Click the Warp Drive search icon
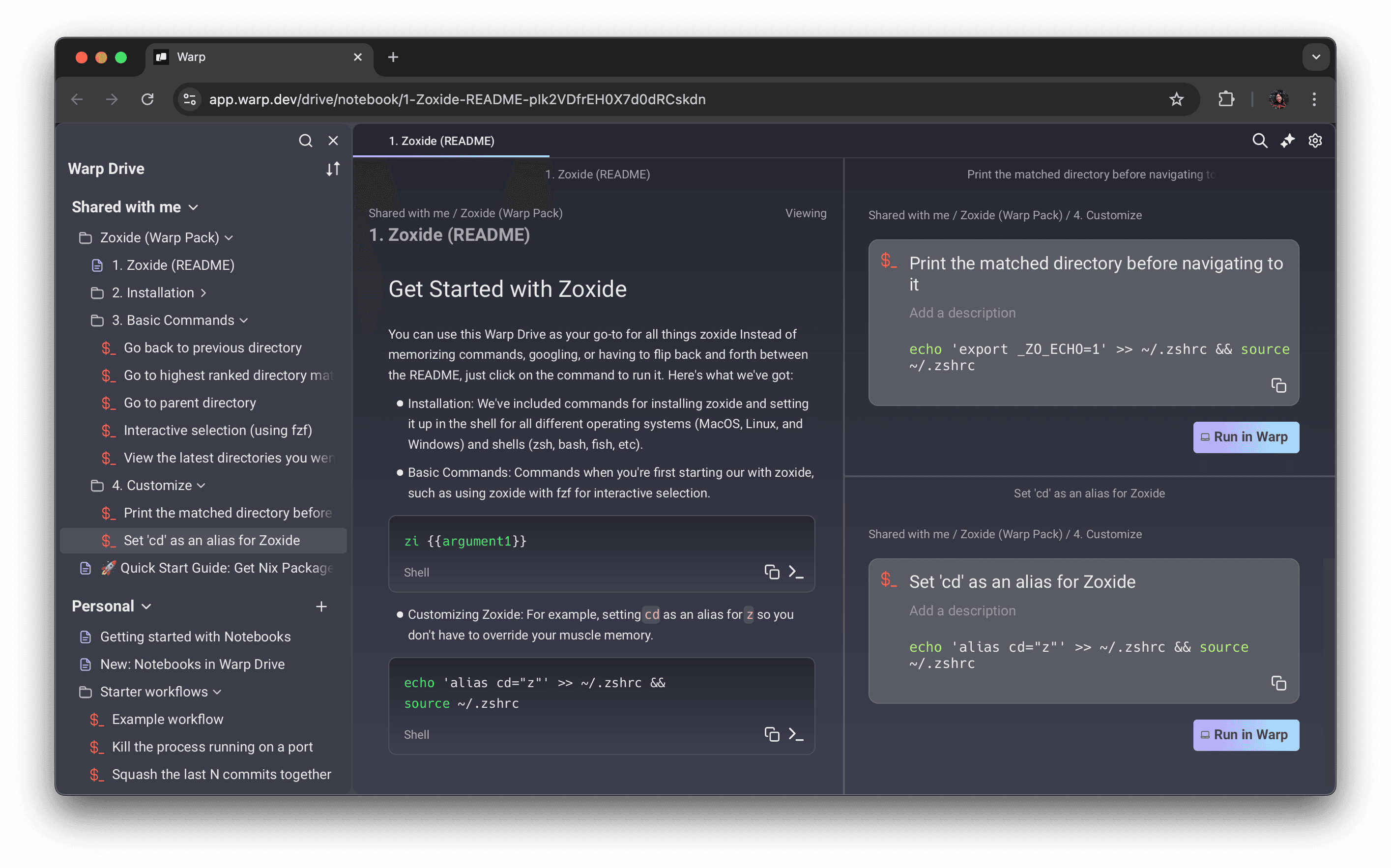The width and height of the screenshot is (1391, 868). [305, 141]
